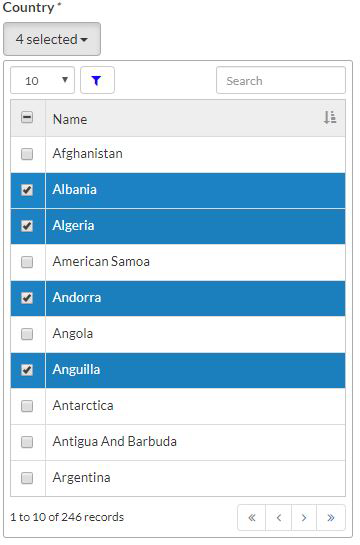Select the American Samoa row
The height and width of the screenshot is (545, 360).
tap(178, 262)
